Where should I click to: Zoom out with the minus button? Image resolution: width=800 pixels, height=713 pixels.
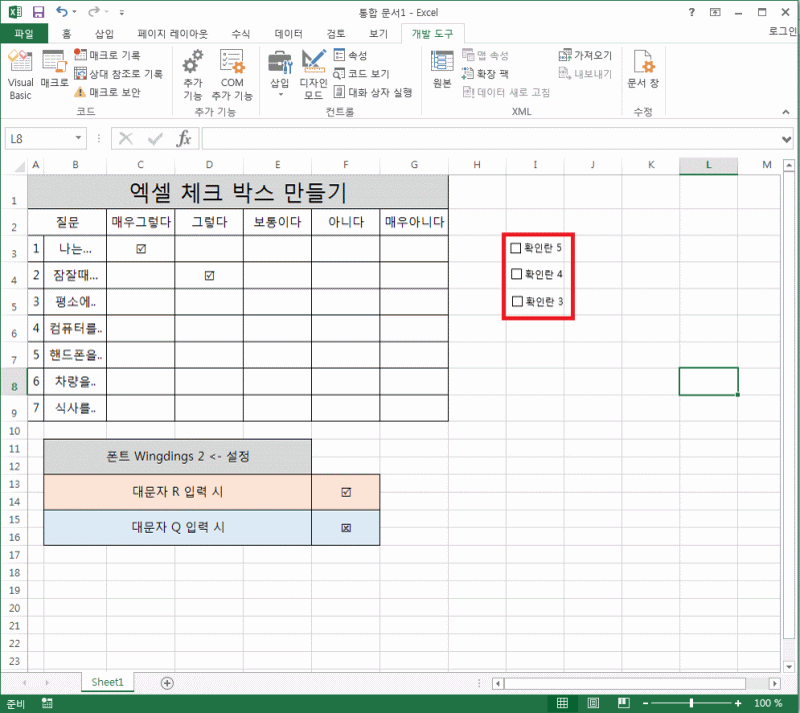click(645, 703)
